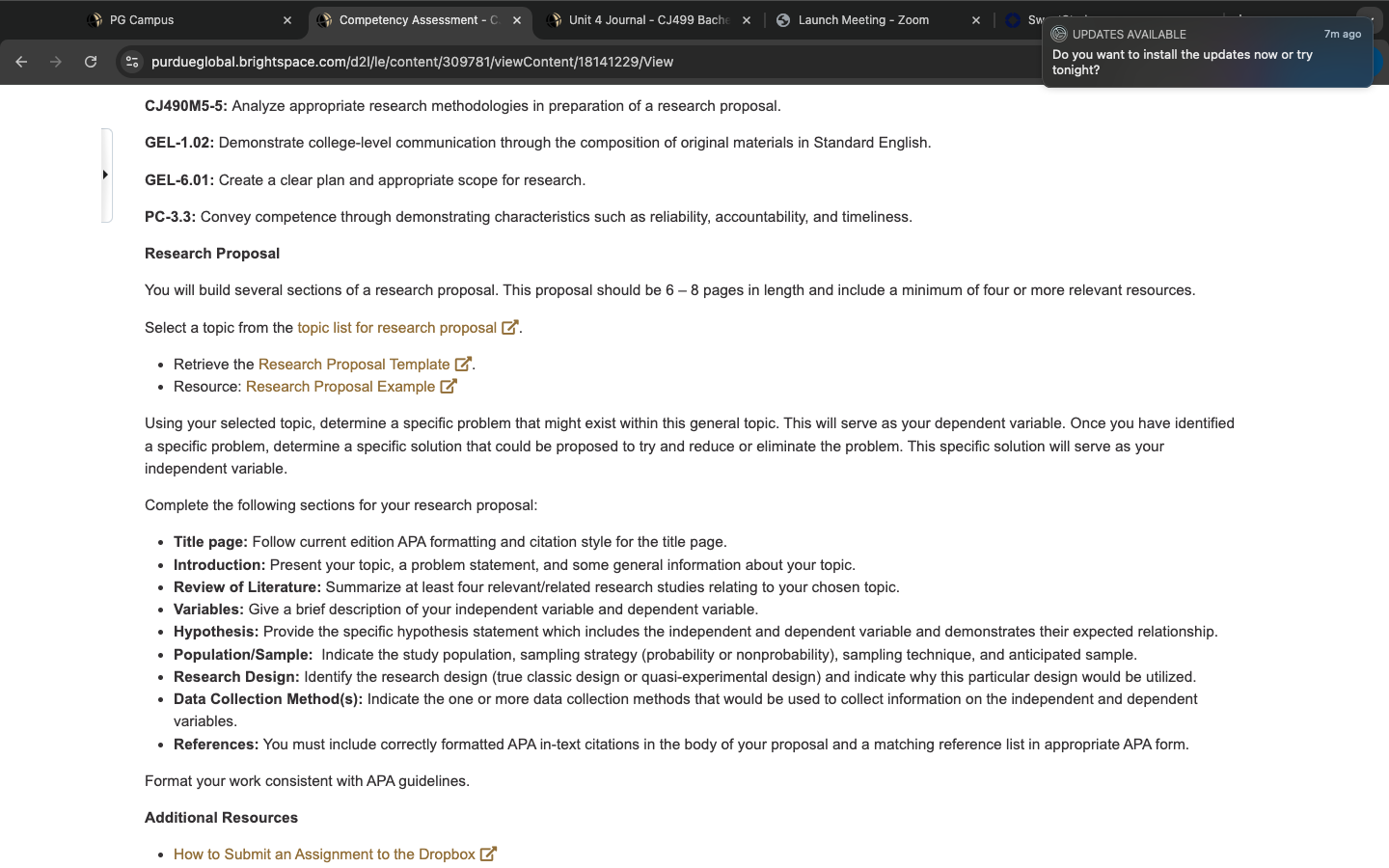Click the external-link icon after topic list

pyautogui.click(x=510, y=328)
